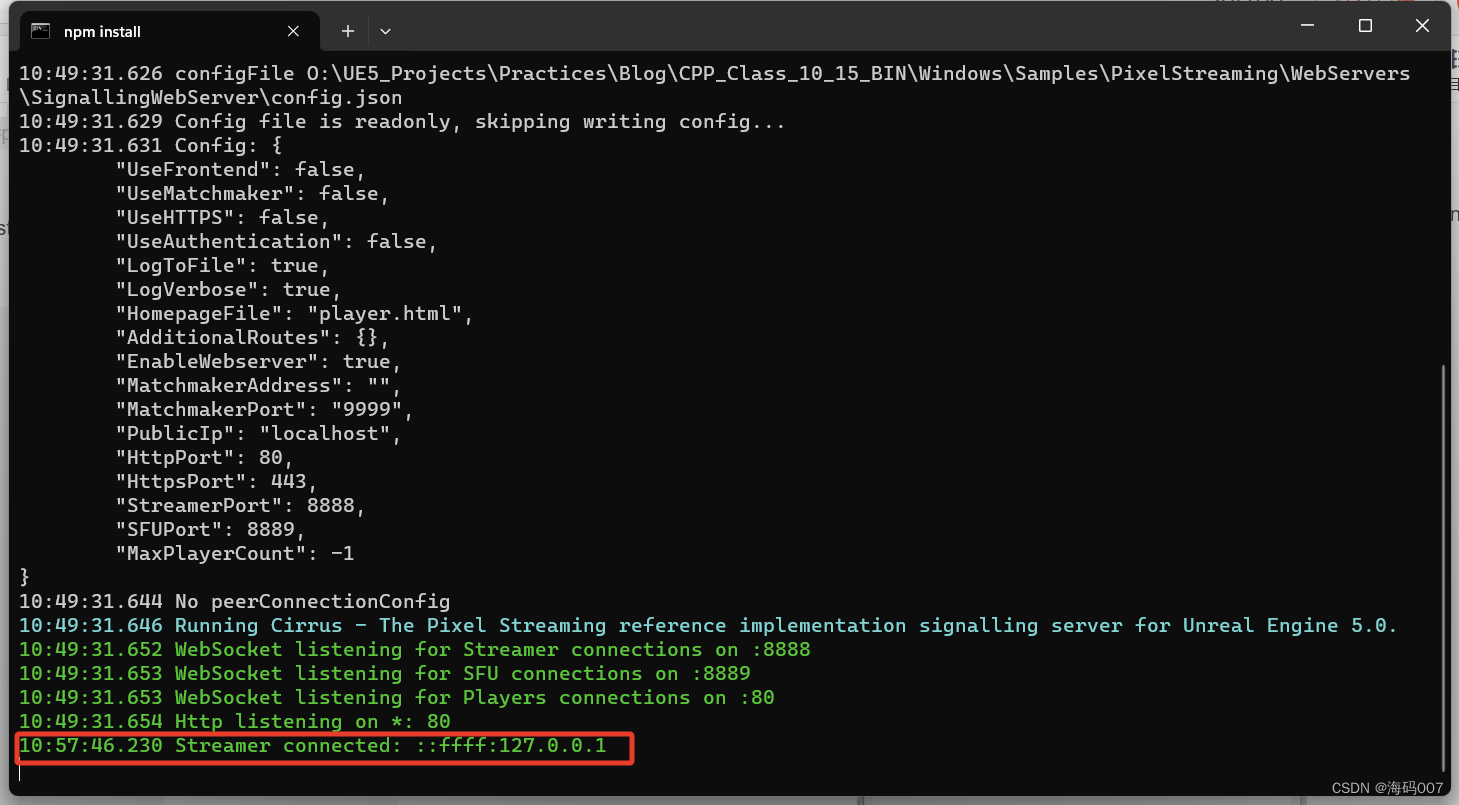Click the "UseMatchmaker": false line
Image resolution: width=1459 pixels, height=805 pixels.
coord(252,193)
